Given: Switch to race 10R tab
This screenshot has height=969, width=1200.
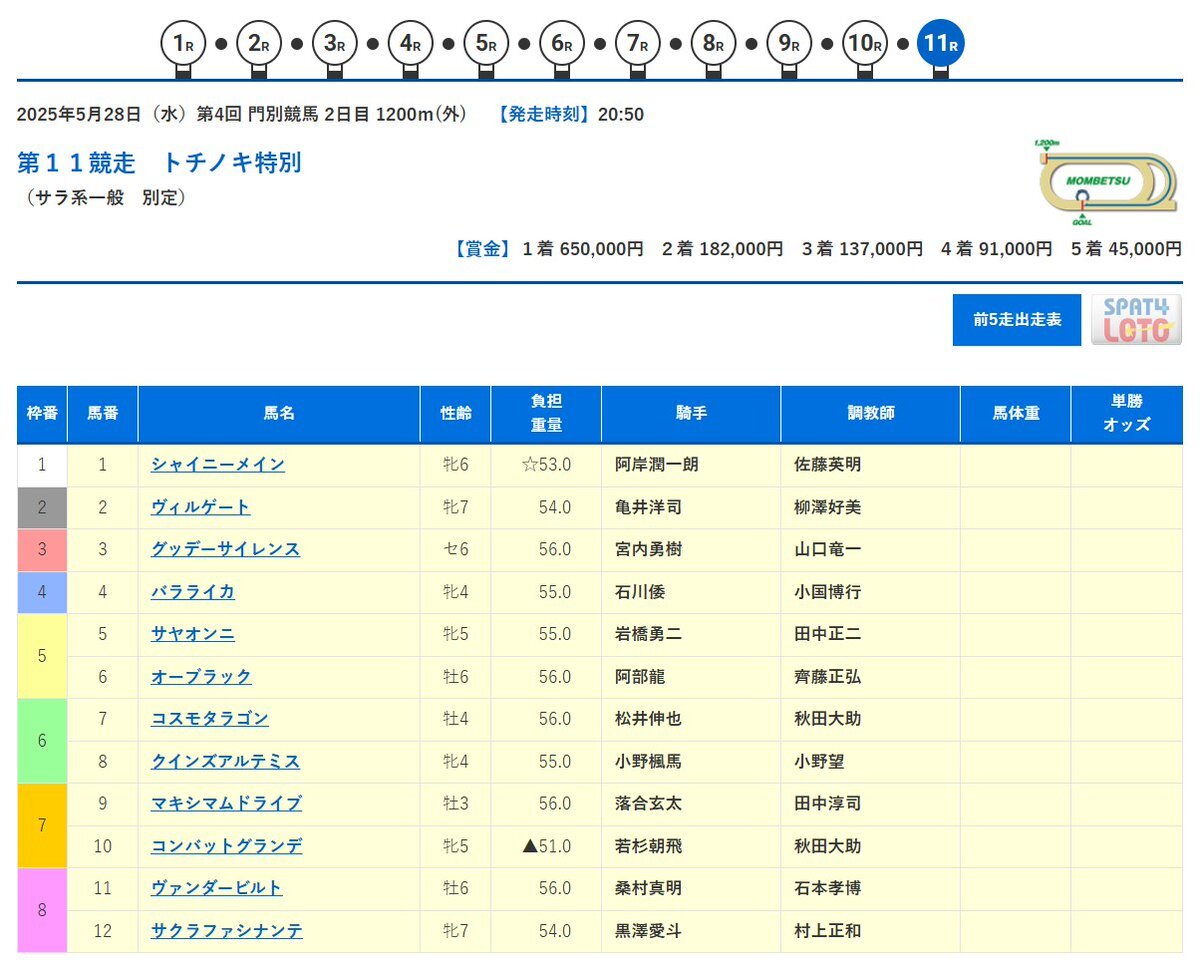Looking at the screenshot, I should click(865, 45).
